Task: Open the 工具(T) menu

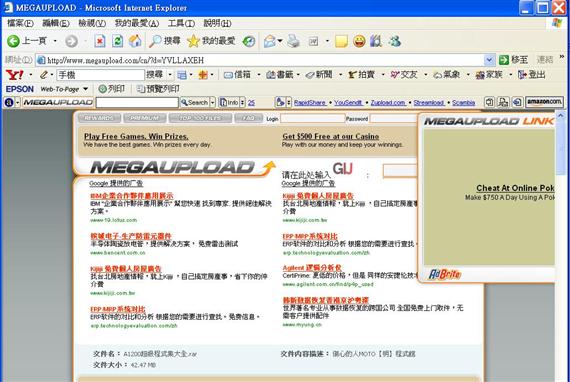Action: (181, 23)
